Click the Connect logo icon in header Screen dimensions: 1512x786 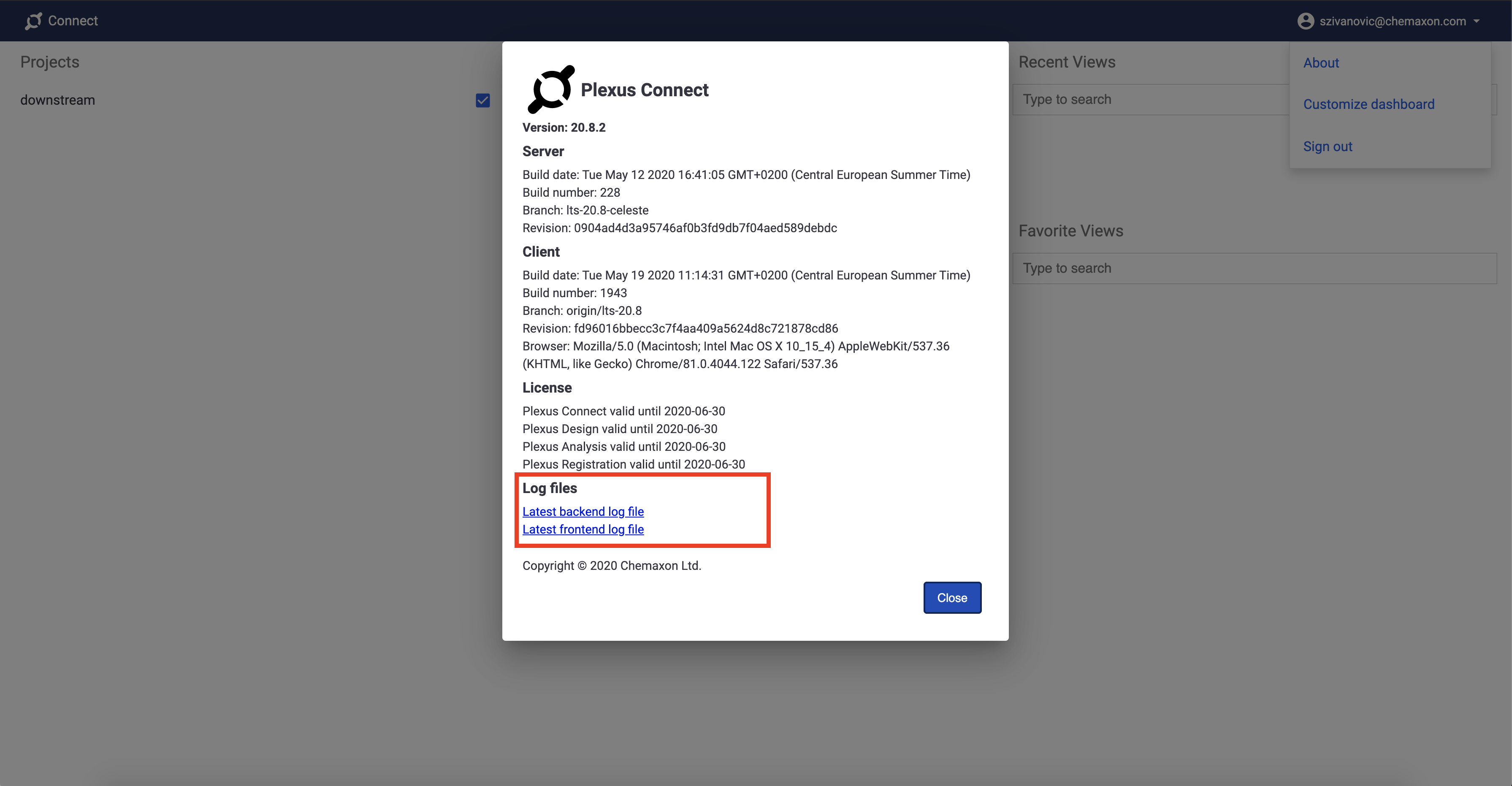pos(33,21)
